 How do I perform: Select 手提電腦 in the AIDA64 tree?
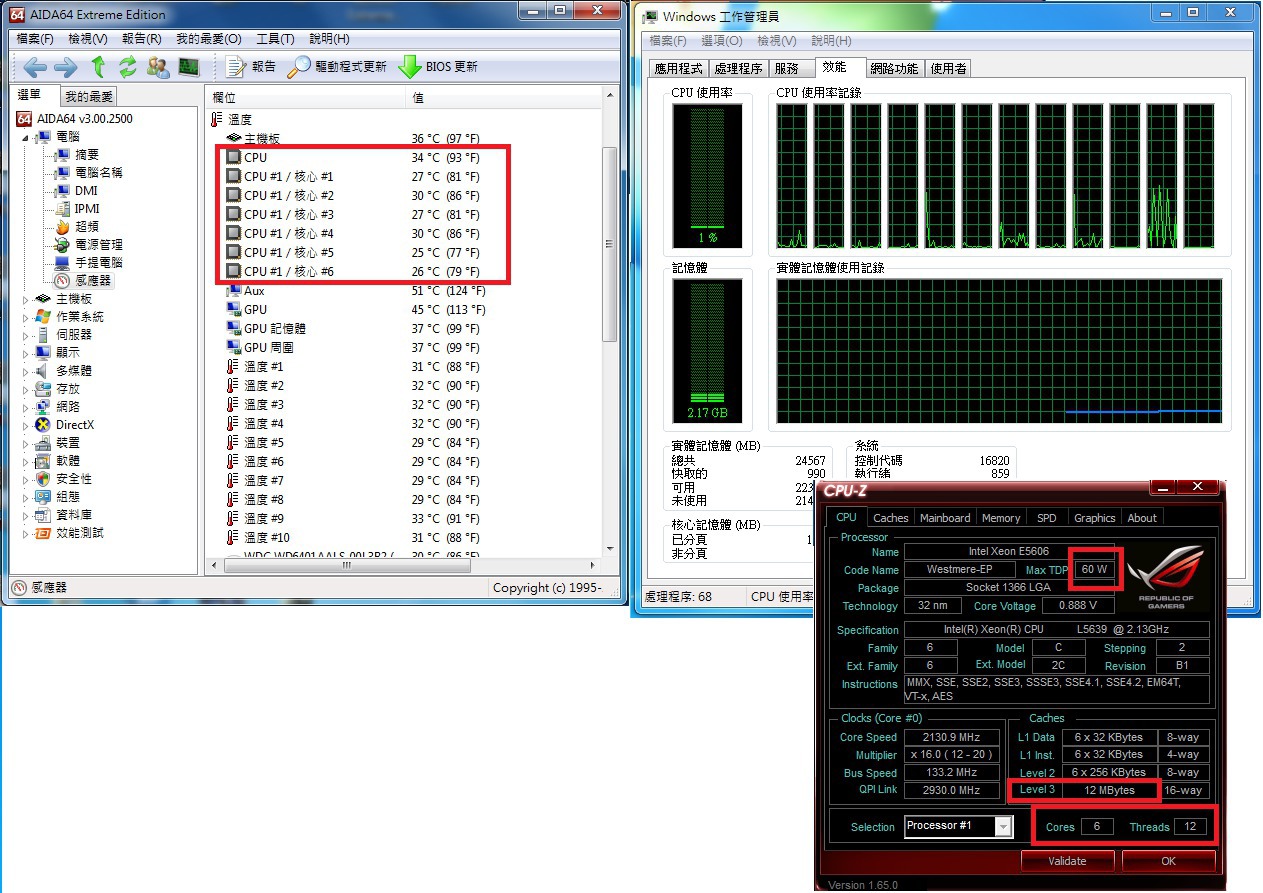99,263
